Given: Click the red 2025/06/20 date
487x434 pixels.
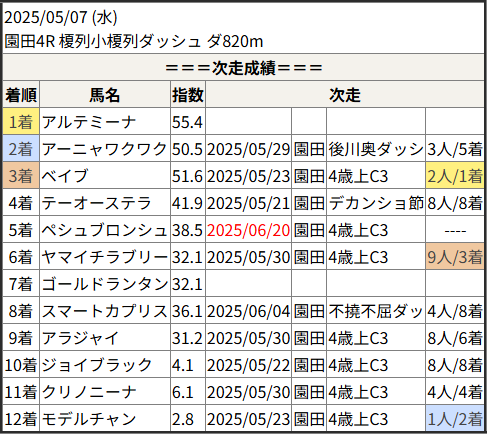Looking at the screenshot, I should point(248,230).
